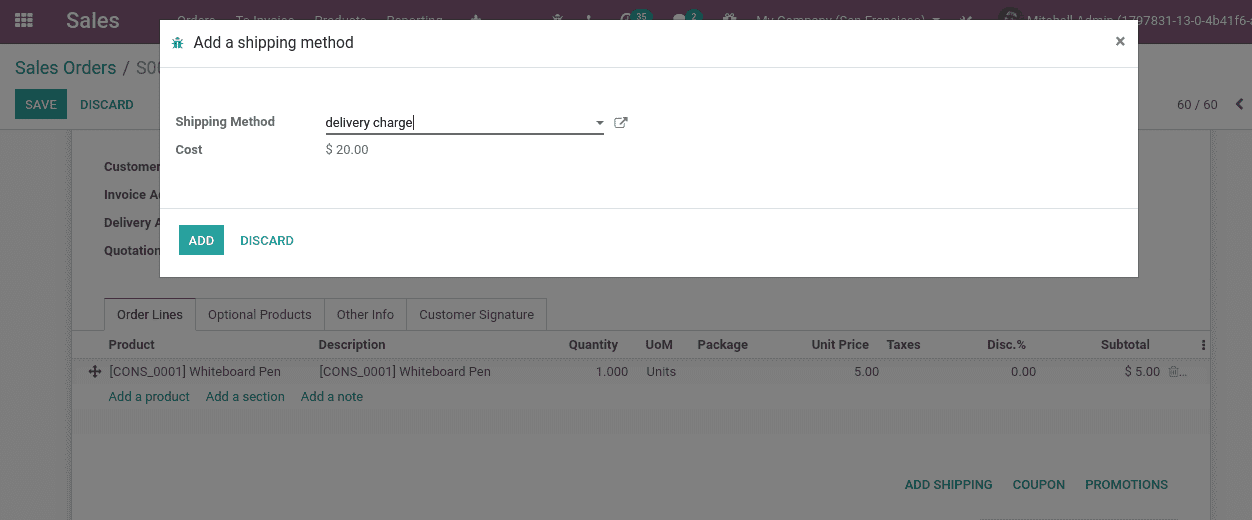Open external link for shipping method record
The height and width of the screenshot is (520, 1252).
[x=620, y=123]
